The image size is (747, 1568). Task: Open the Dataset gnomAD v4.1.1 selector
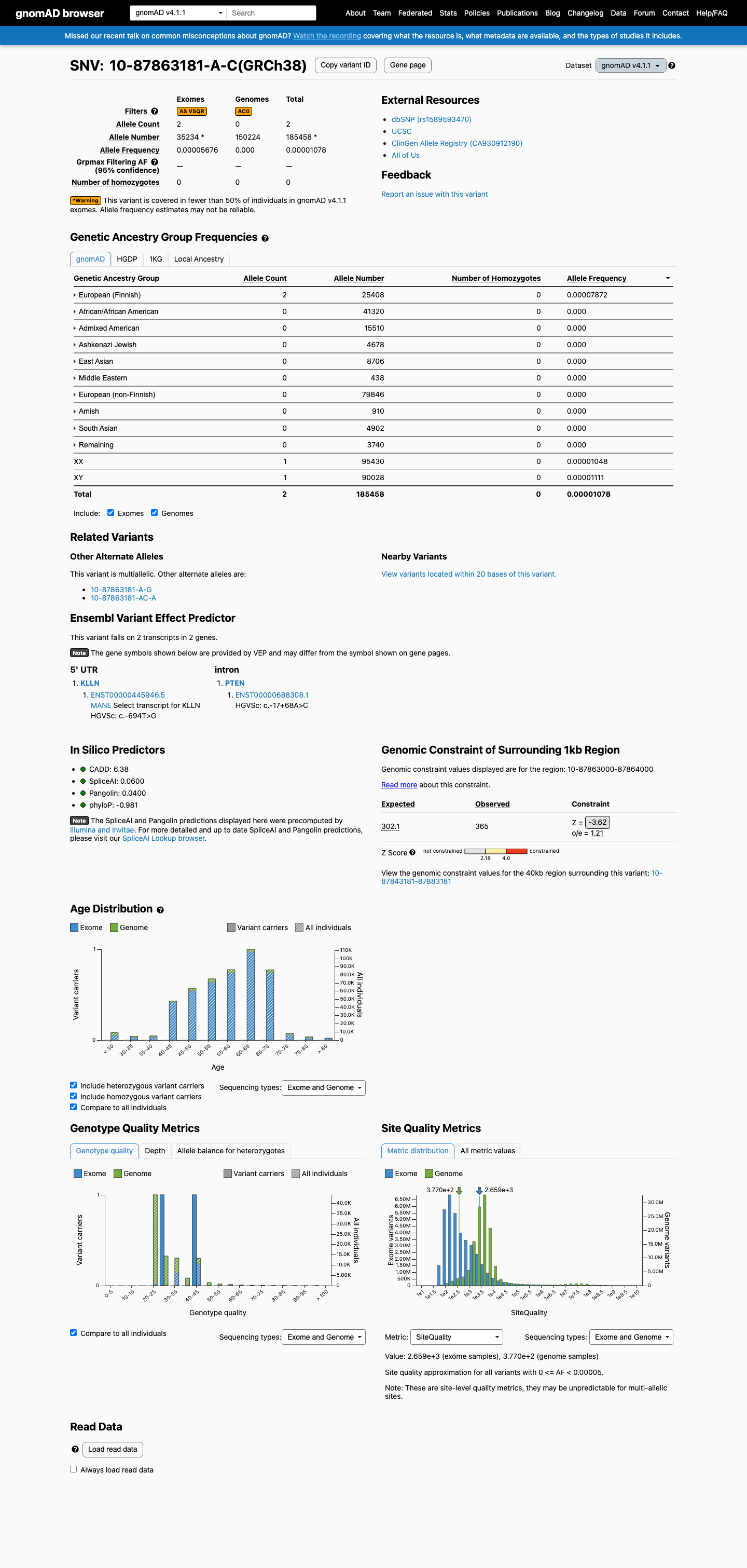630,66
